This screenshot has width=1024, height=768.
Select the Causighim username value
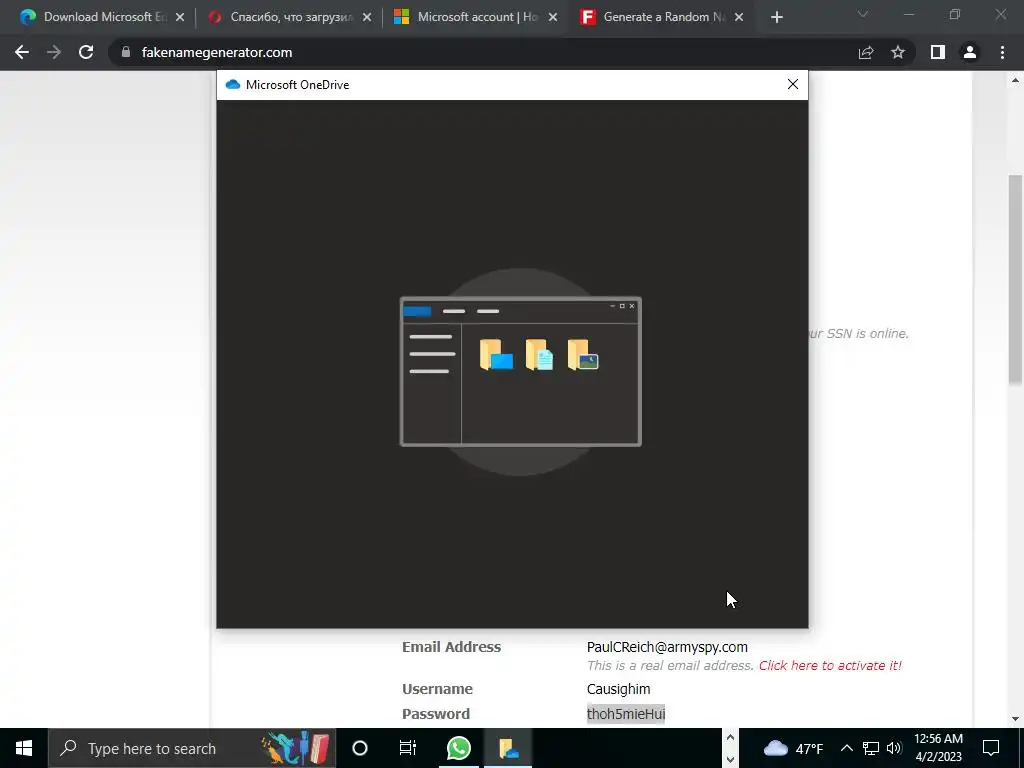click(618, 689)
